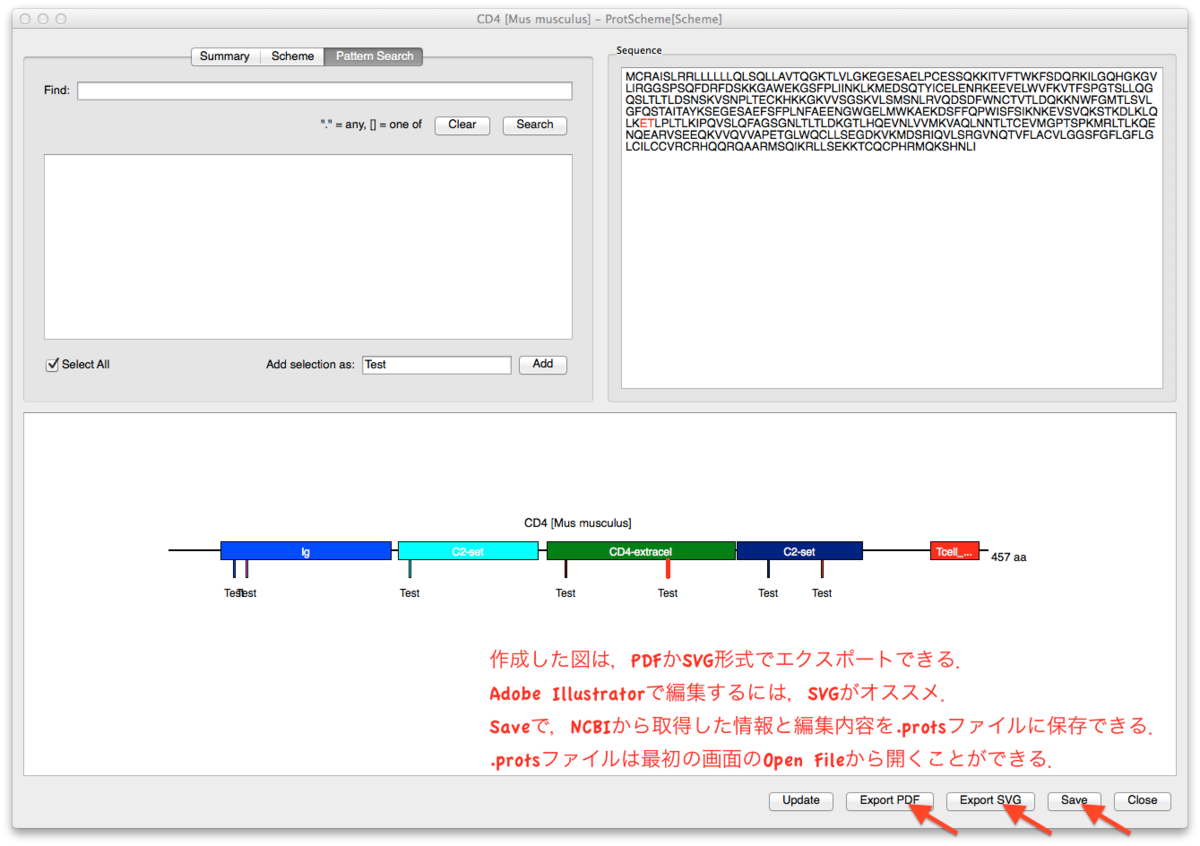Export the scheme as PDF
This screenshot has height=846, width=1200.
click(890, 800)
